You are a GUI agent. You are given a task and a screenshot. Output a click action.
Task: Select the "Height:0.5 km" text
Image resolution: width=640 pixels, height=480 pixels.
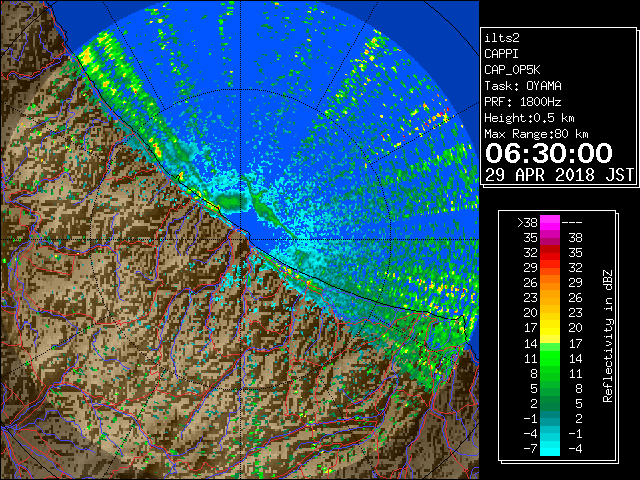pos(529,118)
